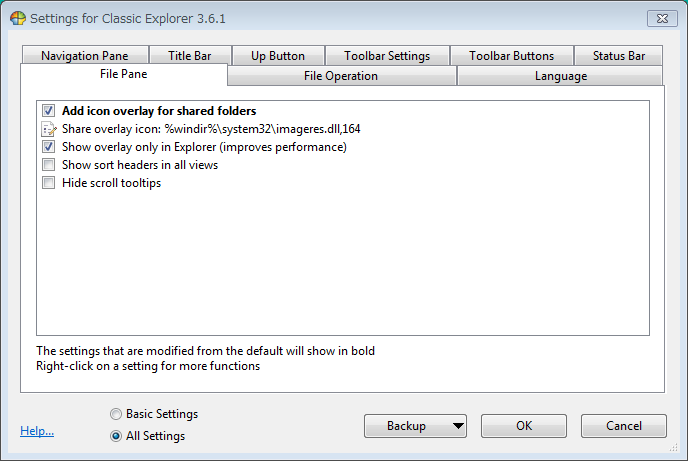The image size is (688, 461).
Task: Click the Classic Explorer shell icon in title bar
Action: pyautogui.click(x=18, y=18)
